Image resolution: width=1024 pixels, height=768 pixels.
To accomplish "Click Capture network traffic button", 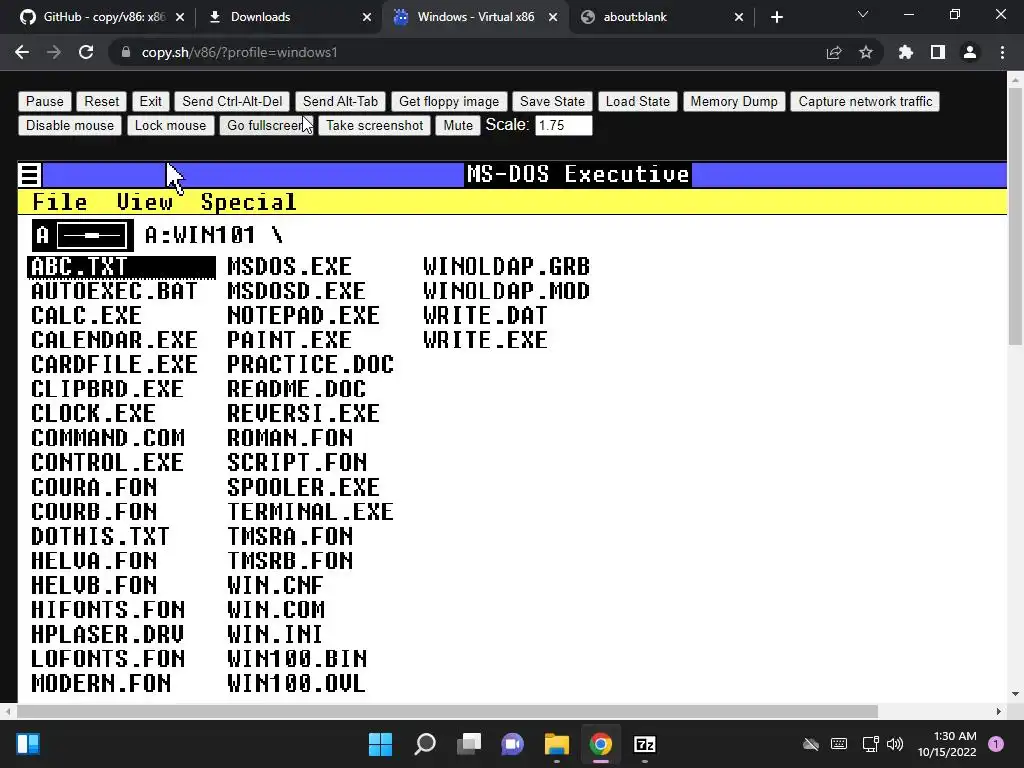I will 865,101.
